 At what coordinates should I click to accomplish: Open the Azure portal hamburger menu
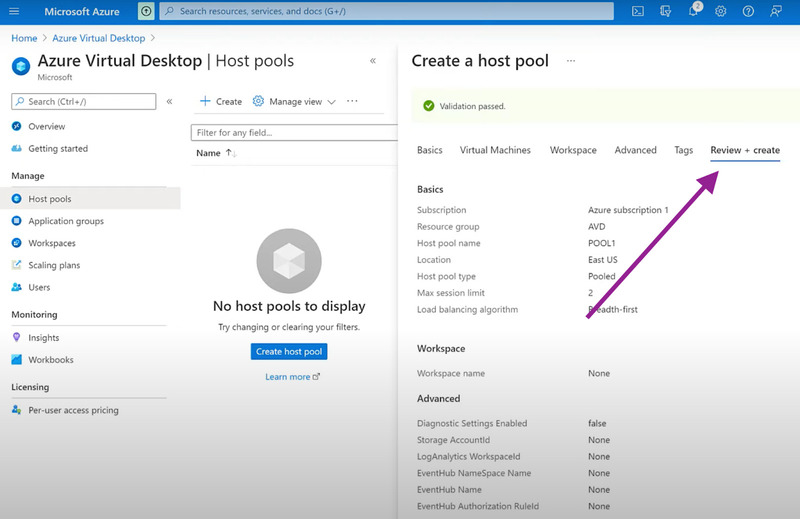pyautogui.click(x=14, y=11)
